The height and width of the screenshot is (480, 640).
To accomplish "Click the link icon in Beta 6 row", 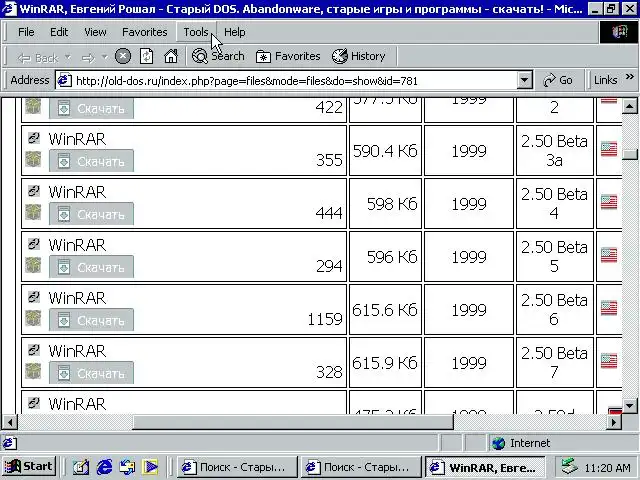I will [x=33, y=297].
